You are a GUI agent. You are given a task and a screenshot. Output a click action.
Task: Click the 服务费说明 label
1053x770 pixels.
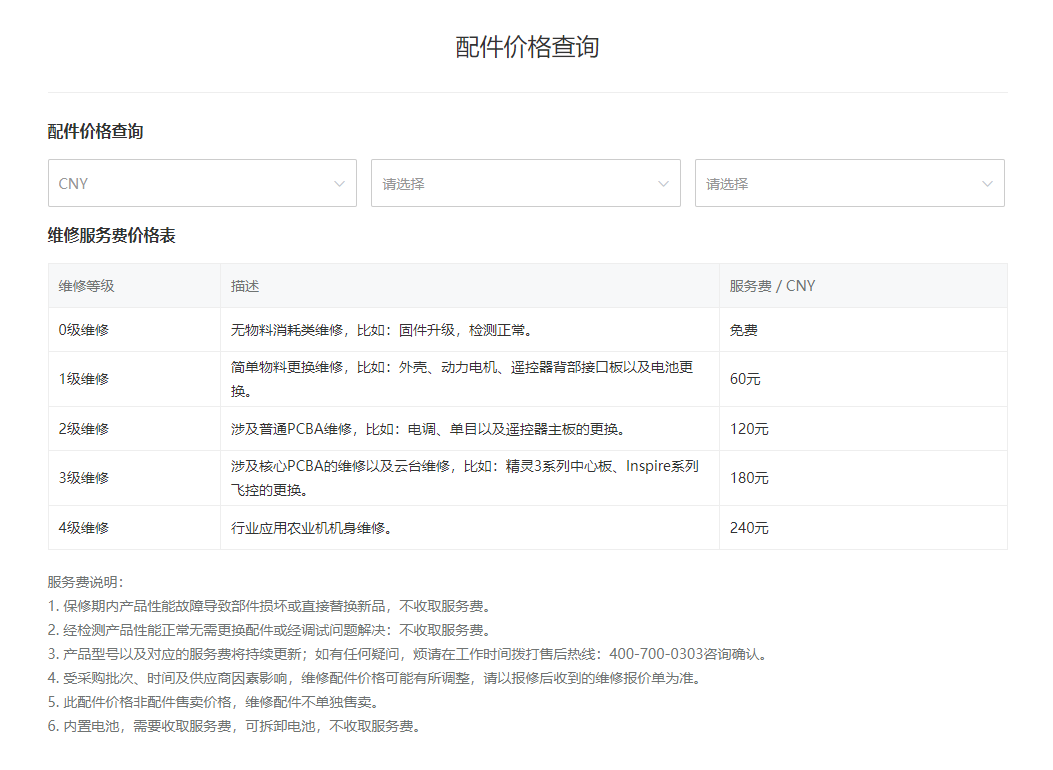point(85,582)
